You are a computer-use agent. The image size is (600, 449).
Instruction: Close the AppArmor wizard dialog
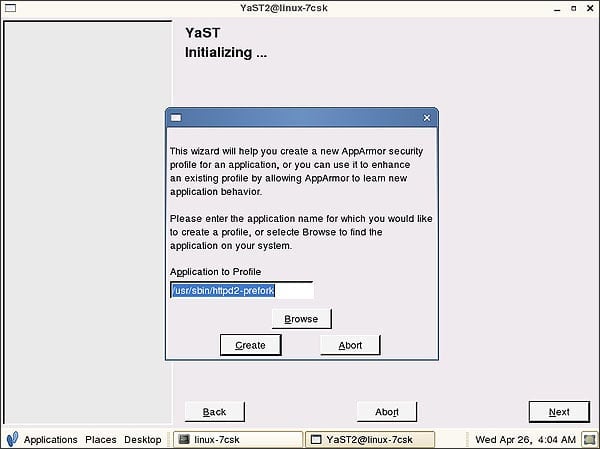point(427,118)
